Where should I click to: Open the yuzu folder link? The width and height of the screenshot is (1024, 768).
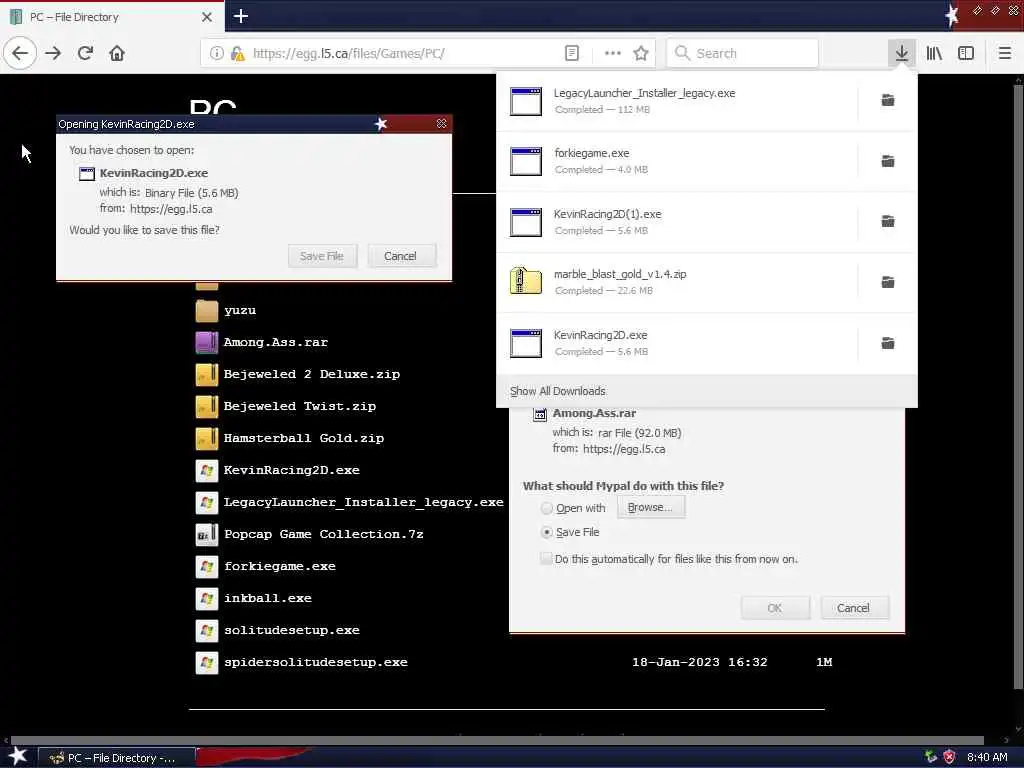tap(240, 310)
